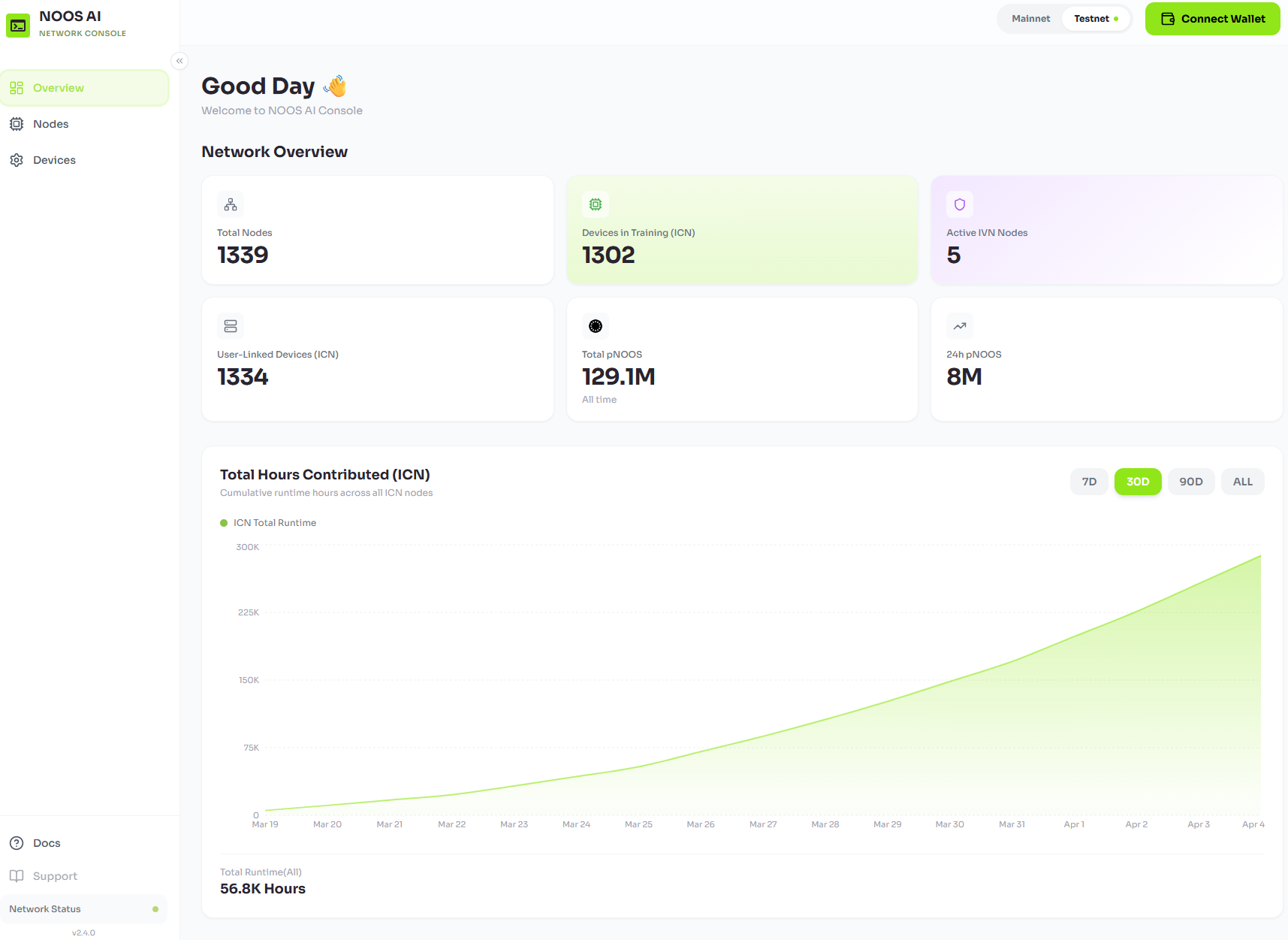Select the Nodes icon in the sidebar
1288x940 pixels.
point(17,123)
